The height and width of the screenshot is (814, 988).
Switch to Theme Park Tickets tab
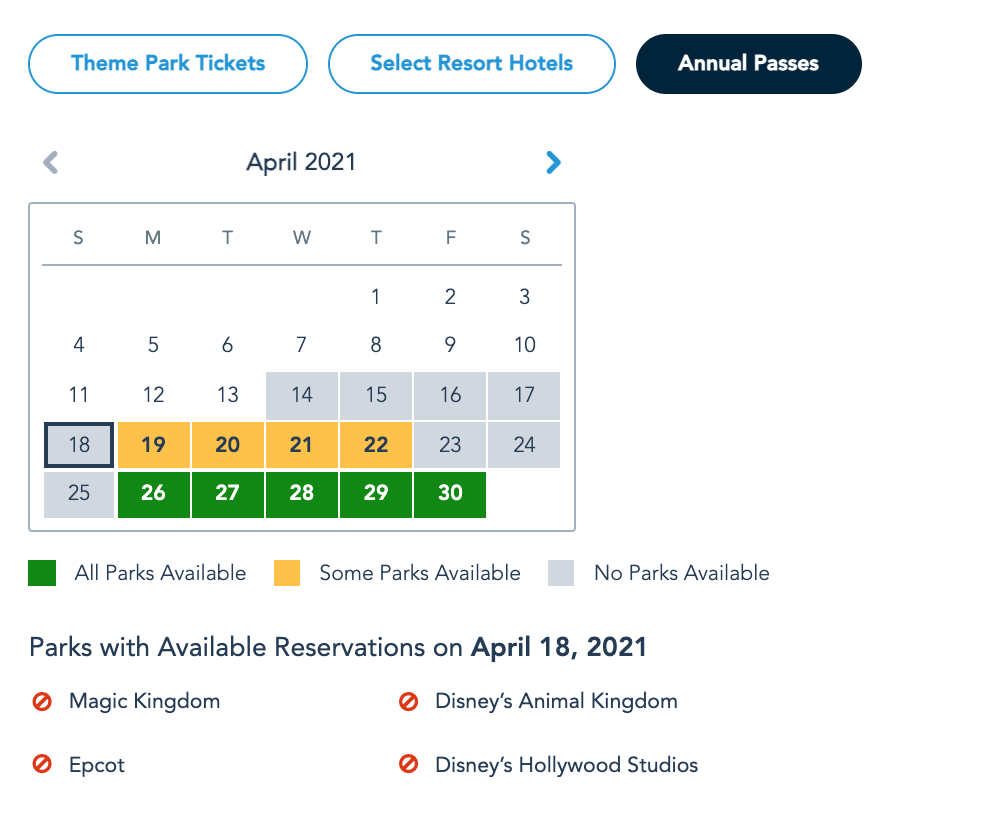tap(168, 64)
